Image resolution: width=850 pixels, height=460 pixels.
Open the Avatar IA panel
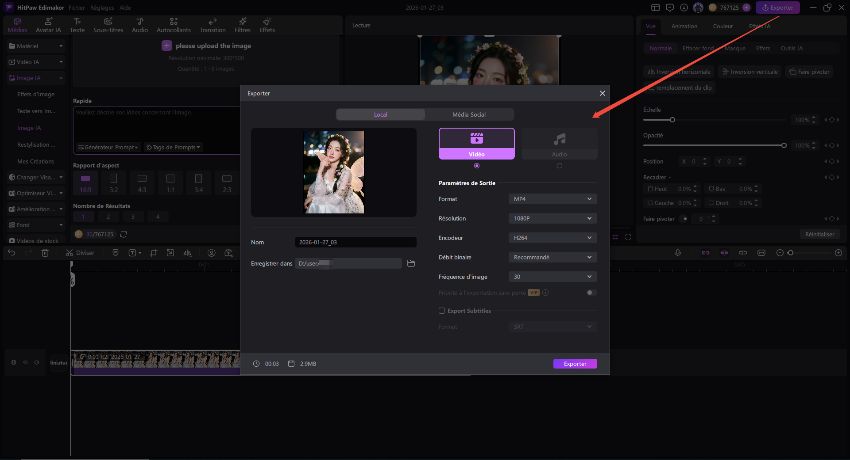47,24
